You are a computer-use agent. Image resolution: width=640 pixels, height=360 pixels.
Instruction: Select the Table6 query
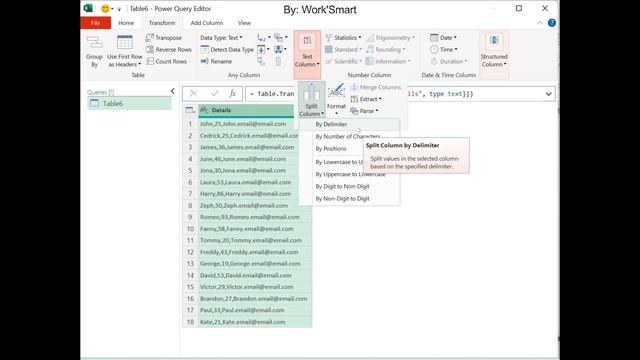pos(129,103)
